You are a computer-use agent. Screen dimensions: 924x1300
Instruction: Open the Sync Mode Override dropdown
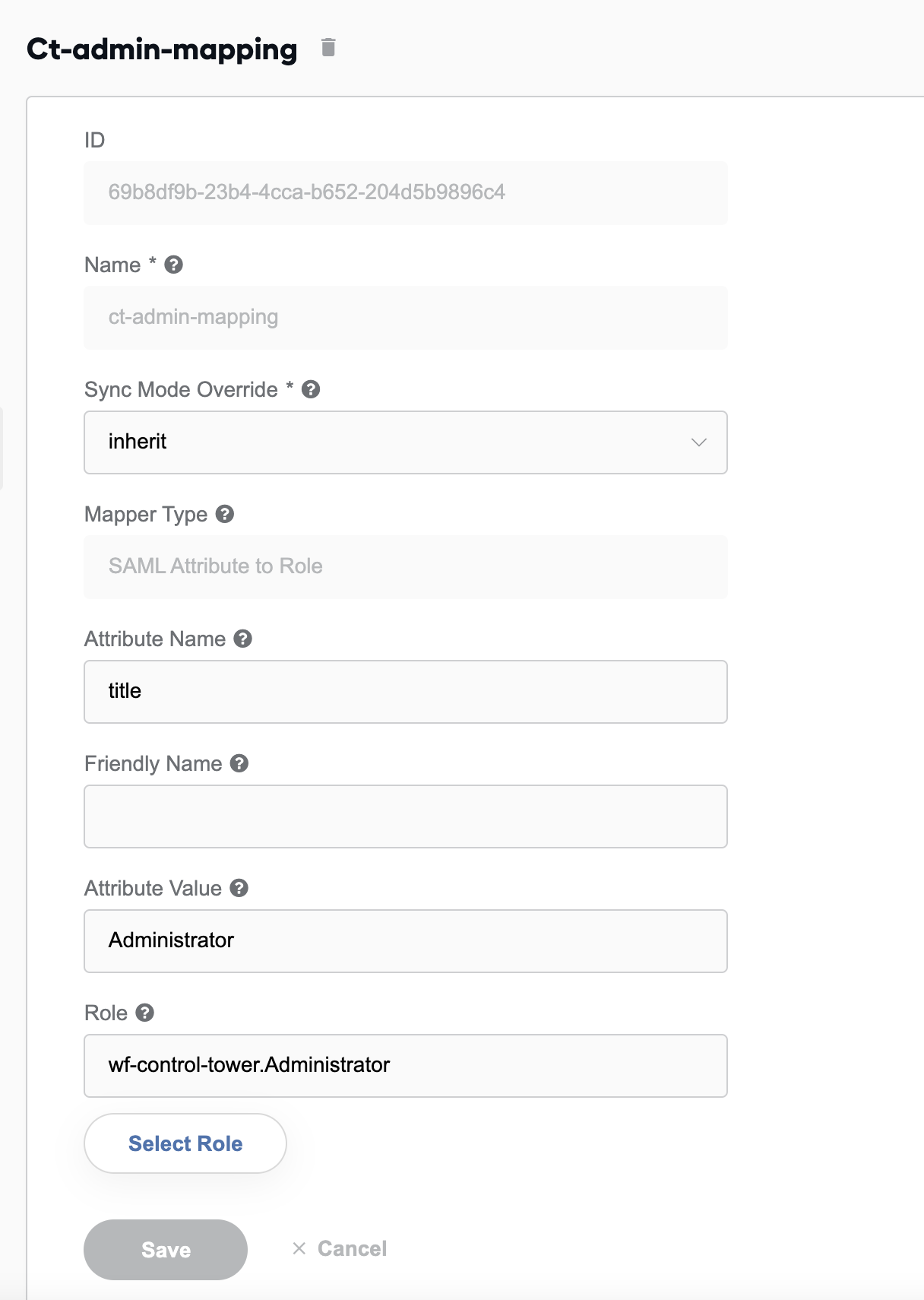click(406, 442)
